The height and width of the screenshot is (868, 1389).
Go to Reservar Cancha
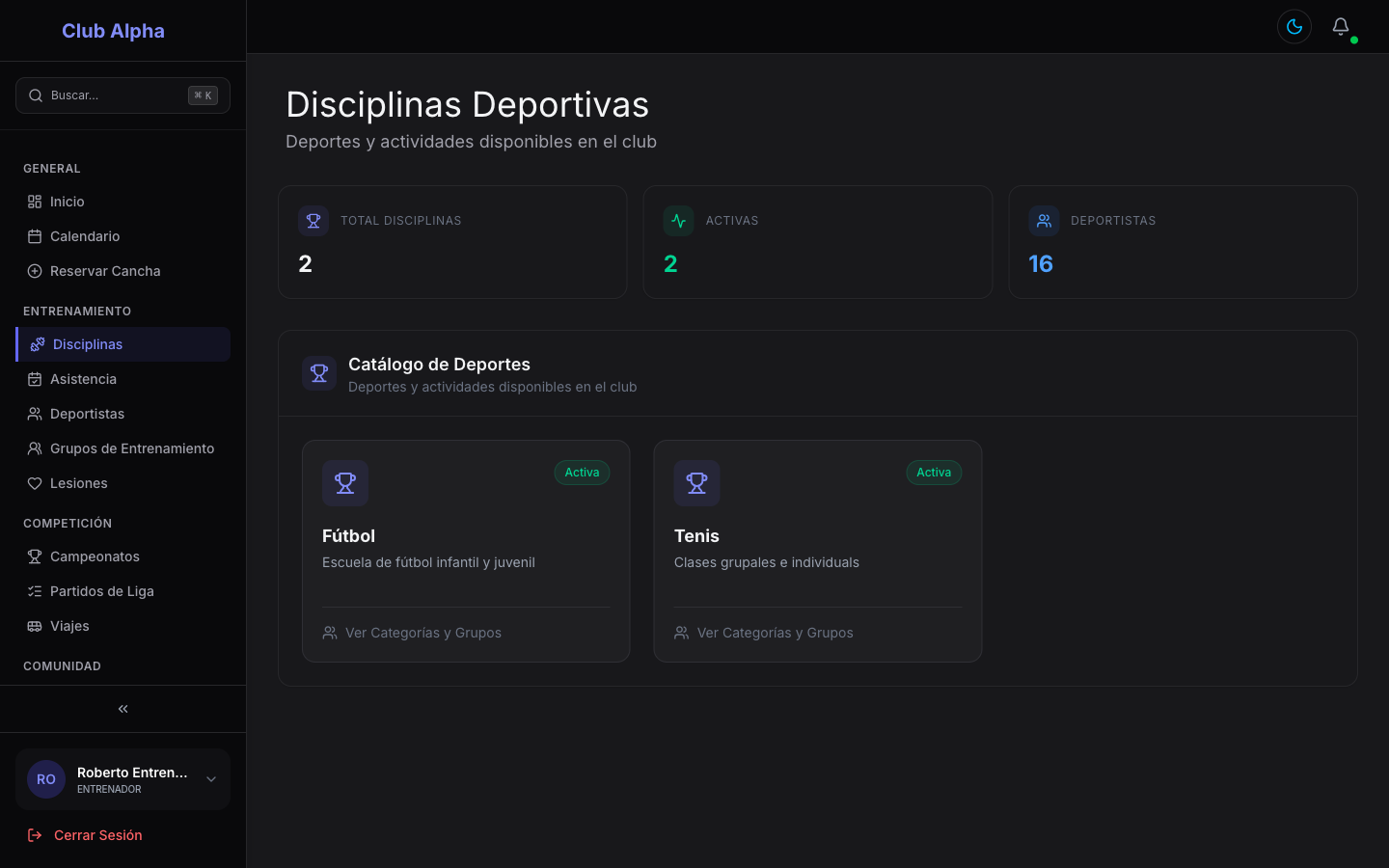click(123, 271)
